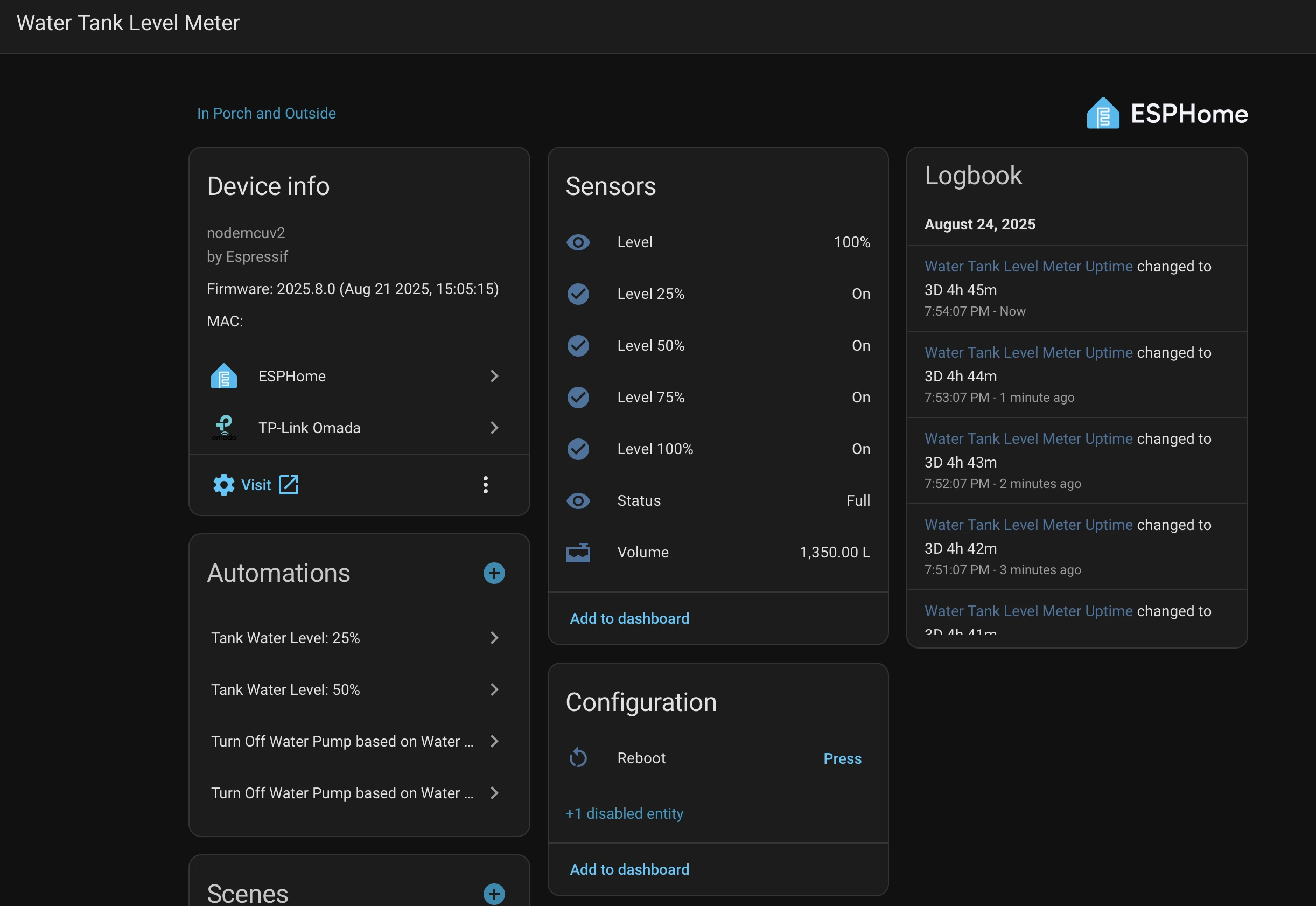1316x906 pixels.
Task: Click the Volume sensor water tank icon
Action: (x=578, y=552)
